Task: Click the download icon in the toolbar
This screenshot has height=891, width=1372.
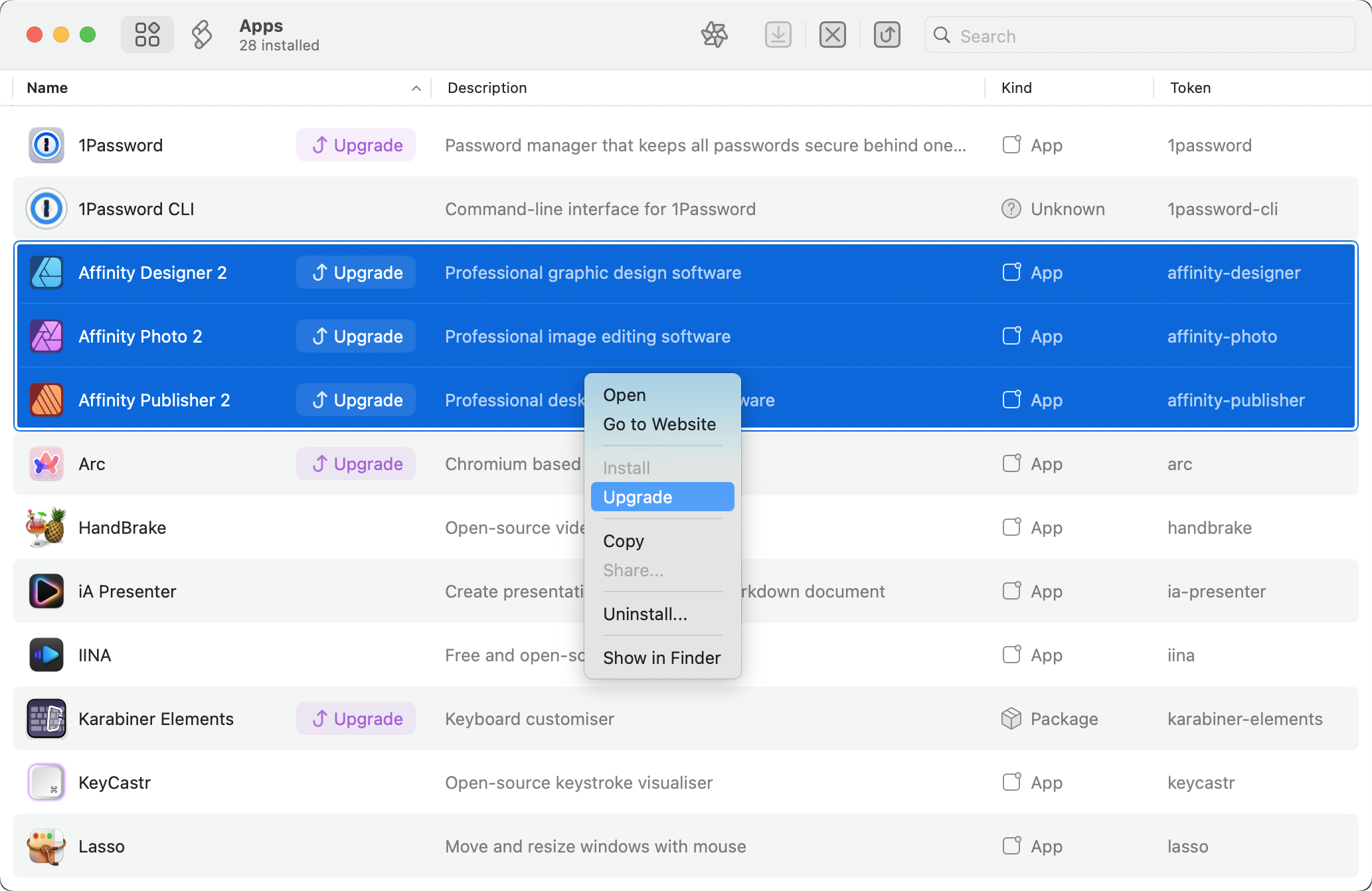Action: pos(779,35)
